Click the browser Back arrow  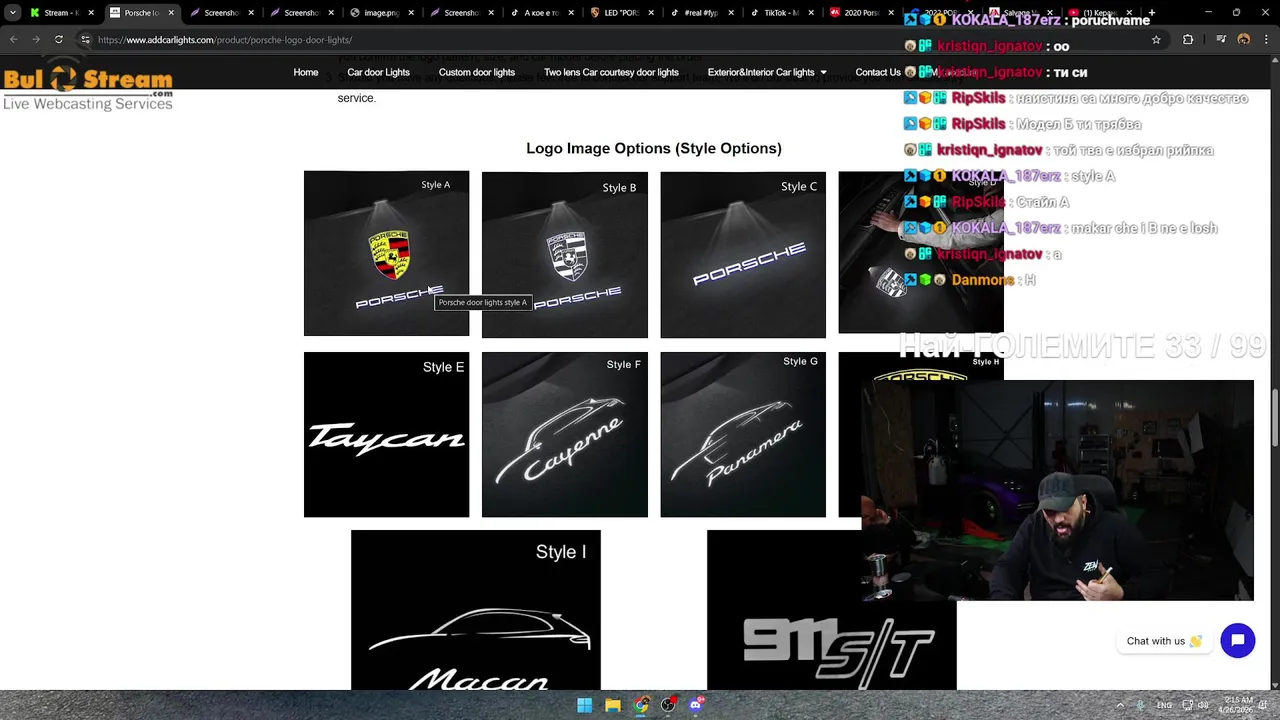click(x=13, y=40)
